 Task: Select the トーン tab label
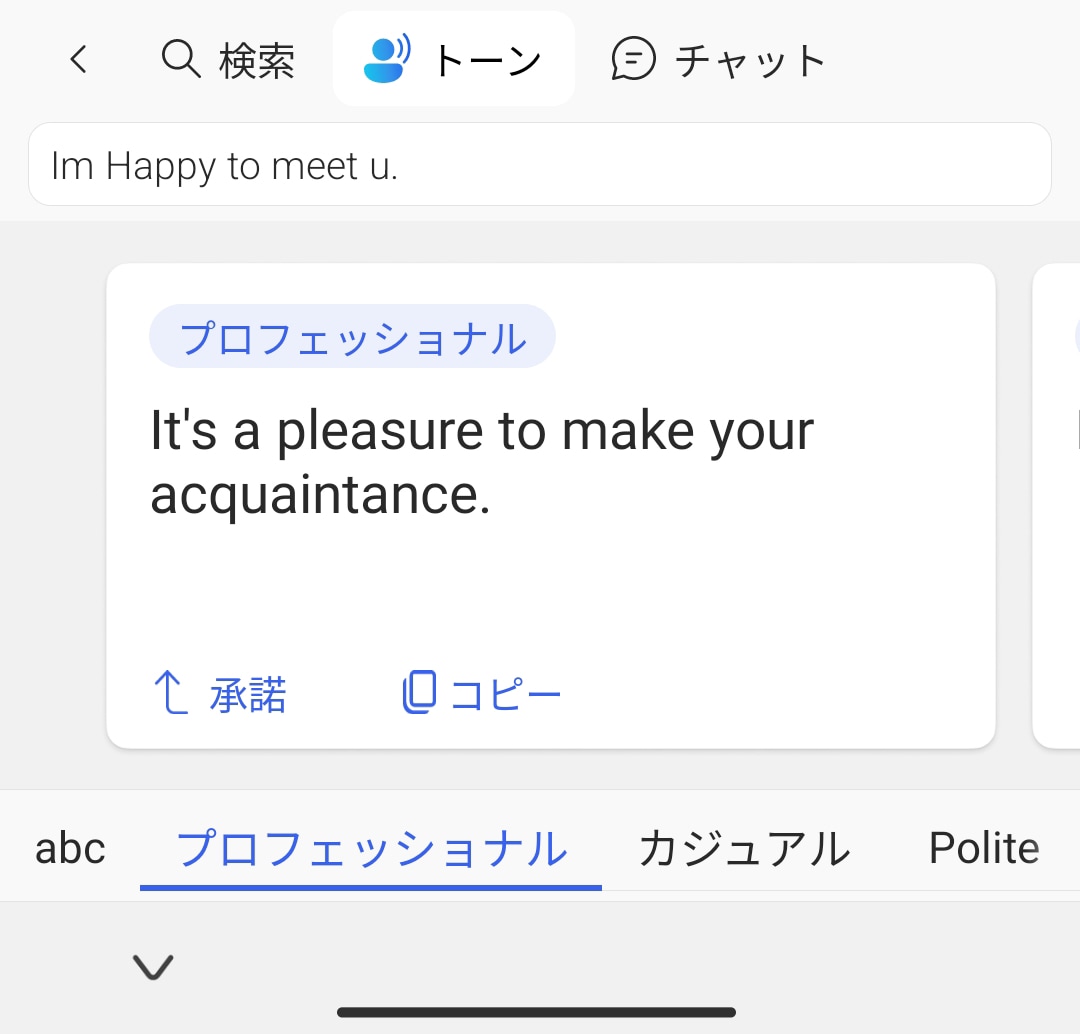point(486,61)
